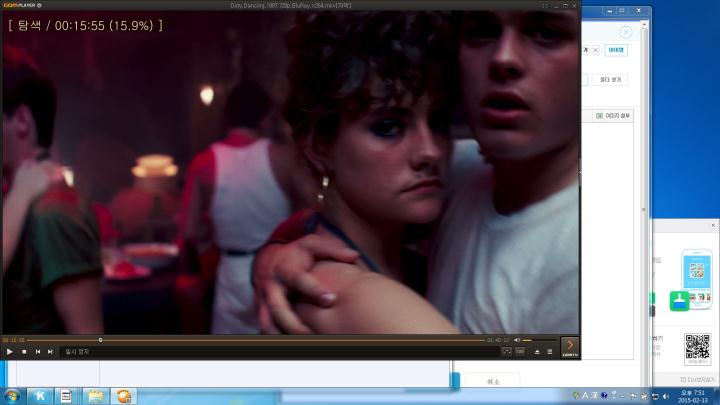The height and width of the screenshot is (405, 720).
Task: Open the Windows Start menu
Action: click(12, 396)
